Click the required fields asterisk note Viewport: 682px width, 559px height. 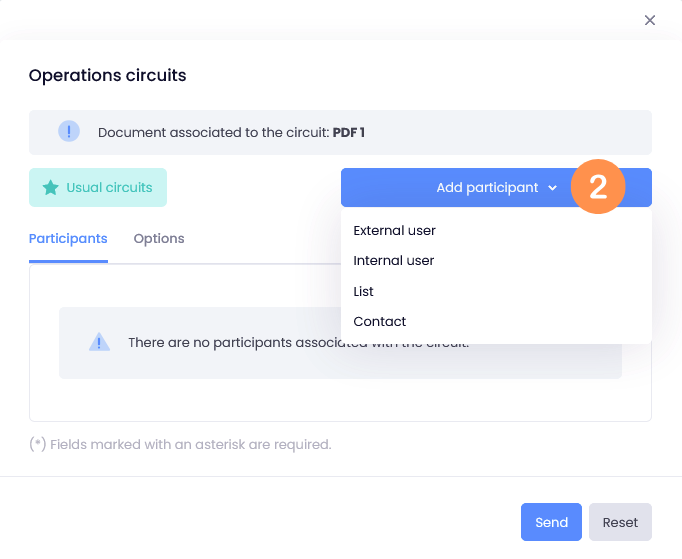click(180, 445)
